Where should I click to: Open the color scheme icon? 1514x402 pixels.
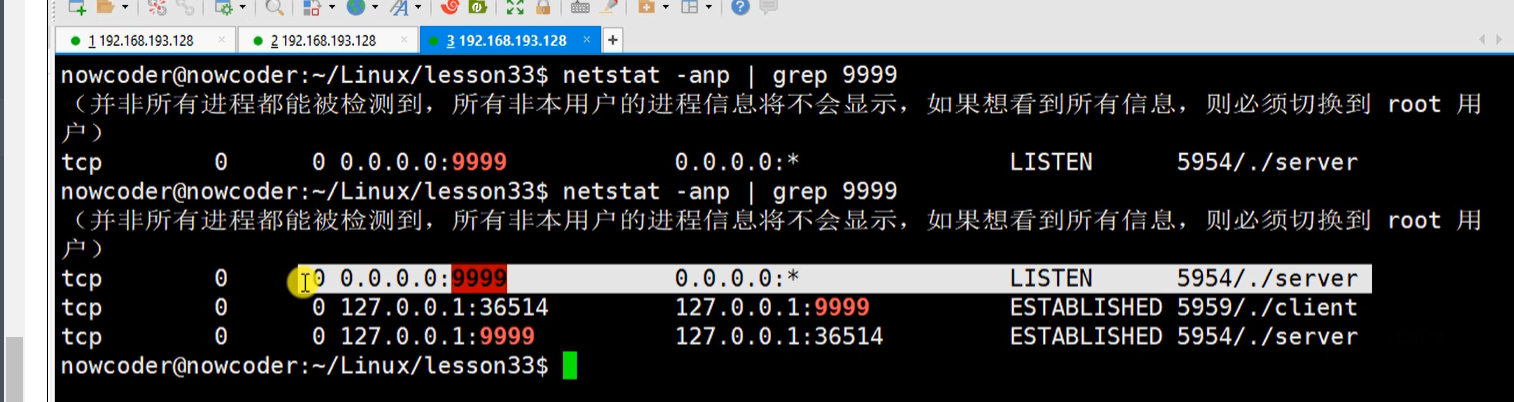(312, 7)
